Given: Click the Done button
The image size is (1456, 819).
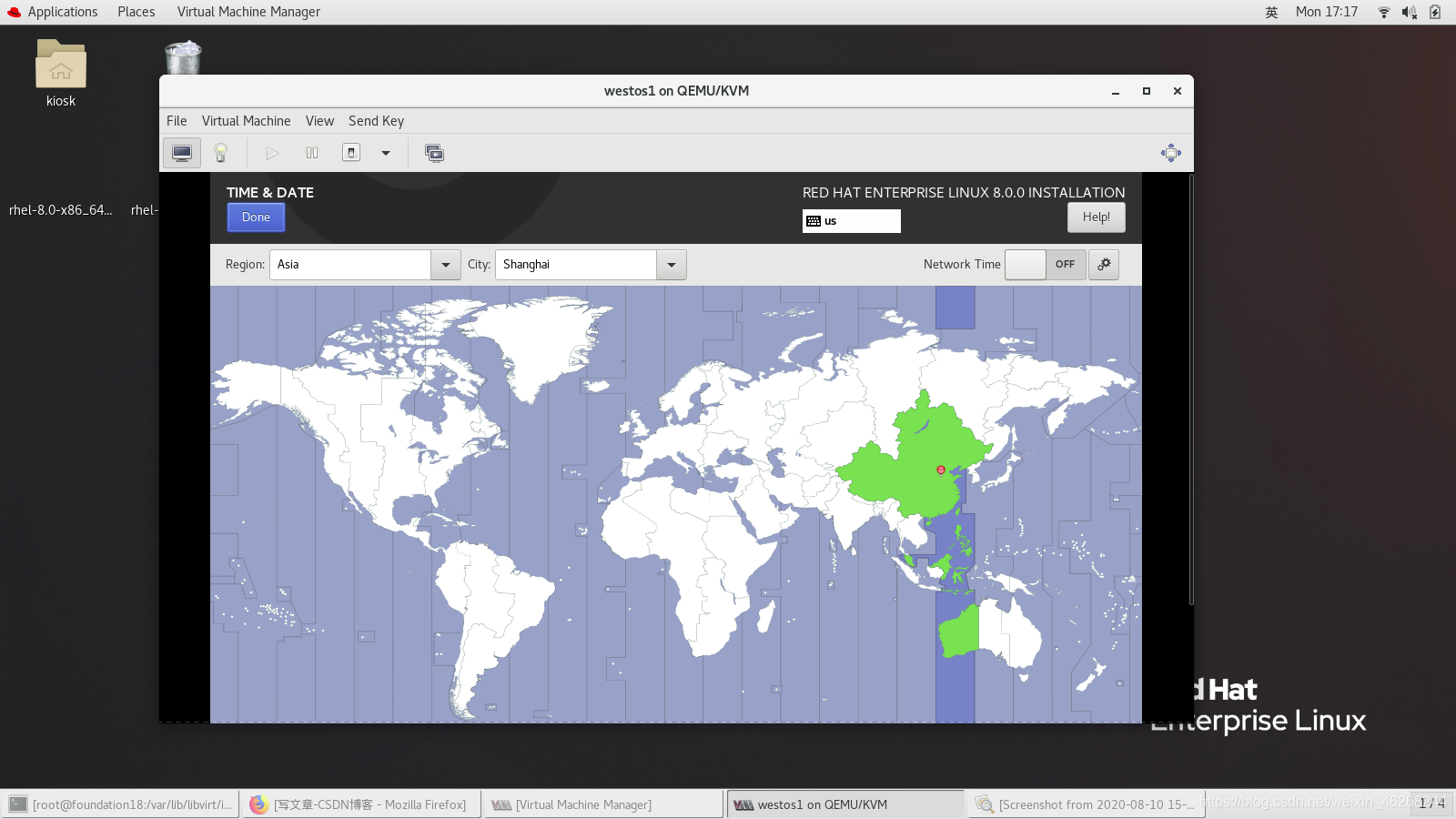Looking at the screenshot, I should point(256,217).
